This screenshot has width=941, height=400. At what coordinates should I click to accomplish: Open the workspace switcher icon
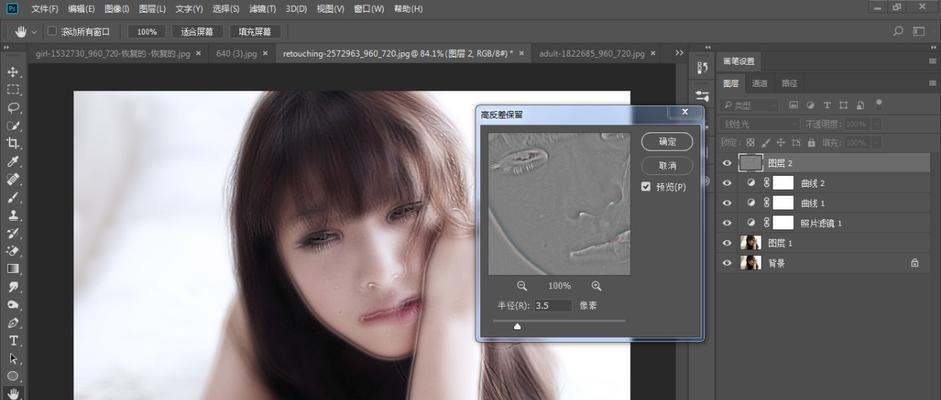[x=919, y=31]
